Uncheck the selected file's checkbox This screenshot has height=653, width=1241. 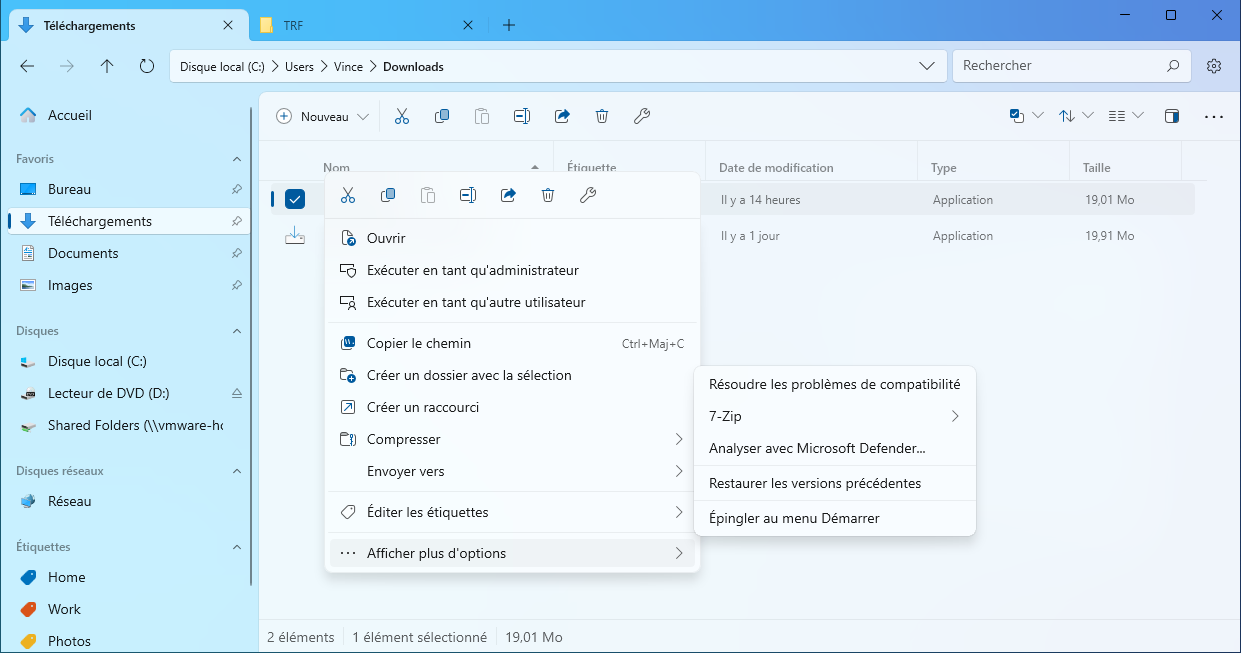point(295,199)
